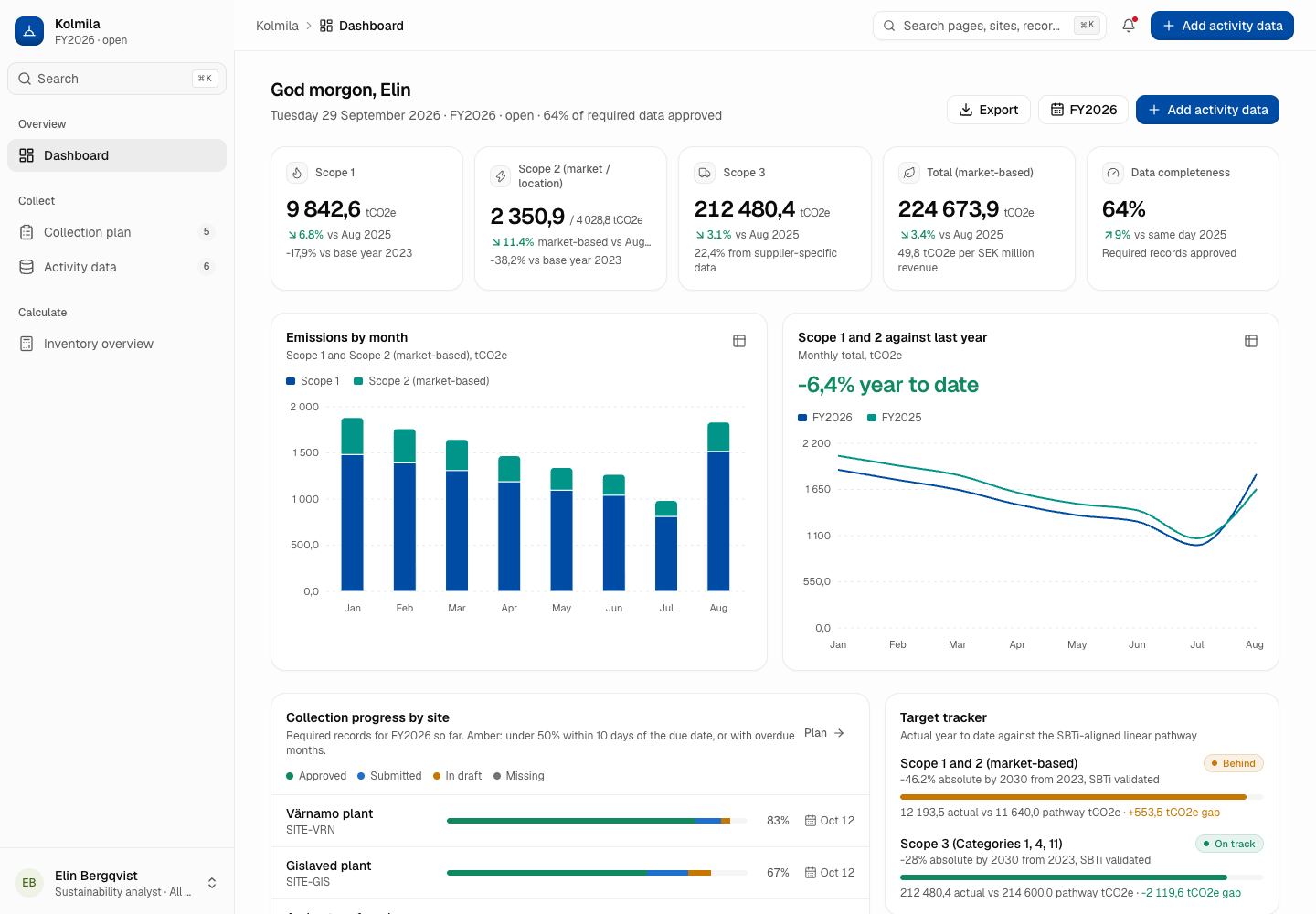Toggle Missing status in collection legend

[519, 776]
